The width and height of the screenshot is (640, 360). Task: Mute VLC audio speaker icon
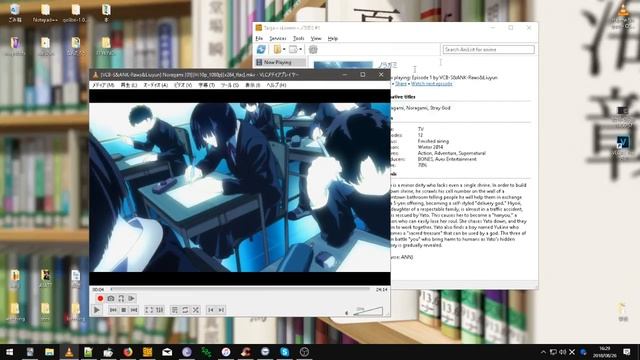tap(347, 313)
